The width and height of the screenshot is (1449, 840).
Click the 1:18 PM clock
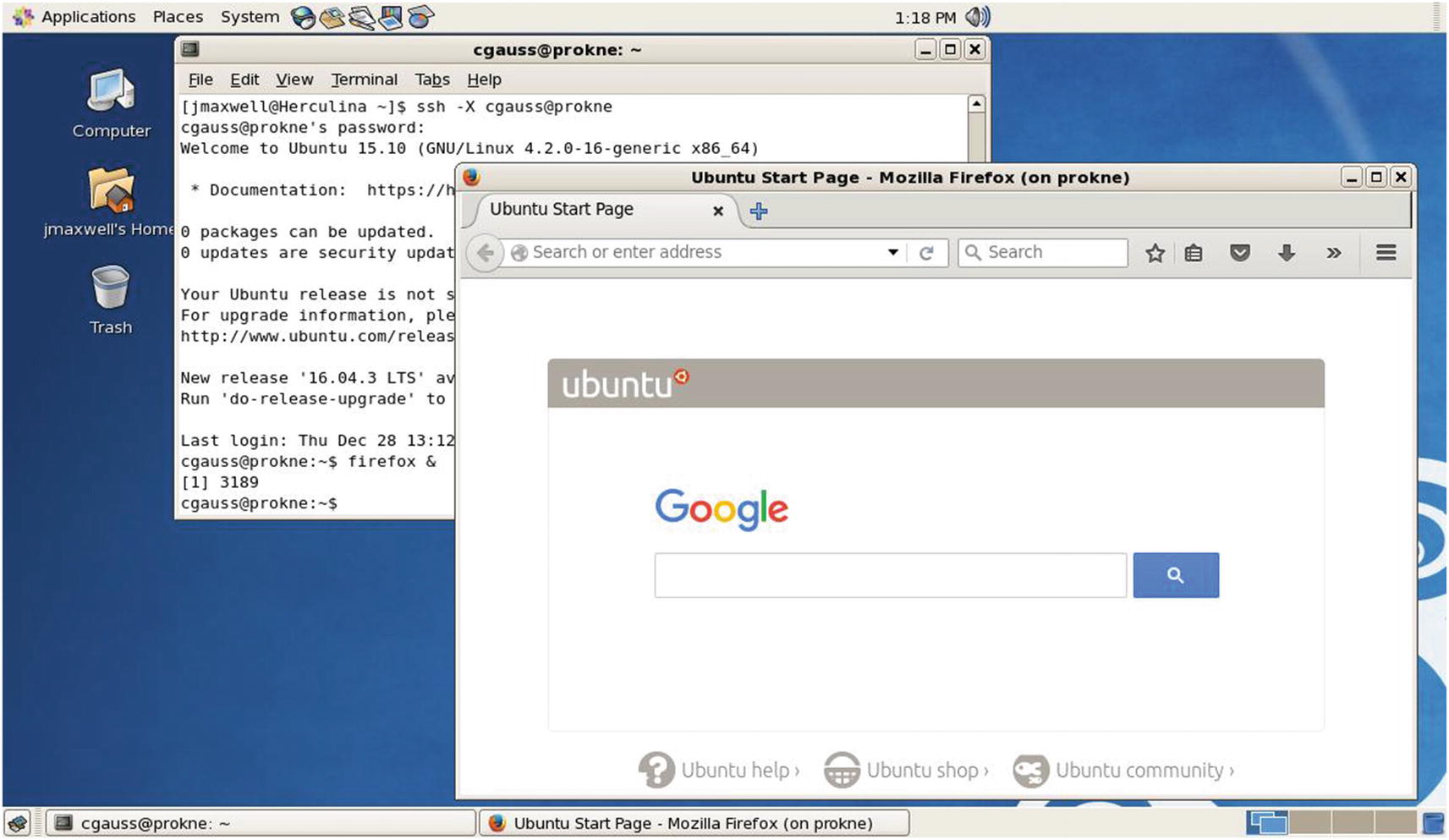pyautogui.click(x=925, y=17)
